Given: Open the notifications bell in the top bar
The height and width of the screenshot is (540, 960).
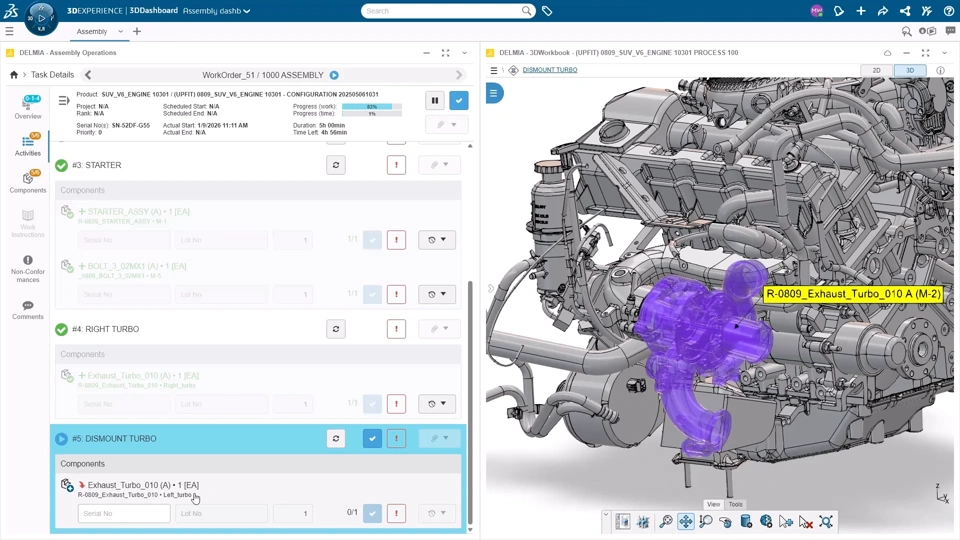Looking at the screenshot, I should click(839, 11).
